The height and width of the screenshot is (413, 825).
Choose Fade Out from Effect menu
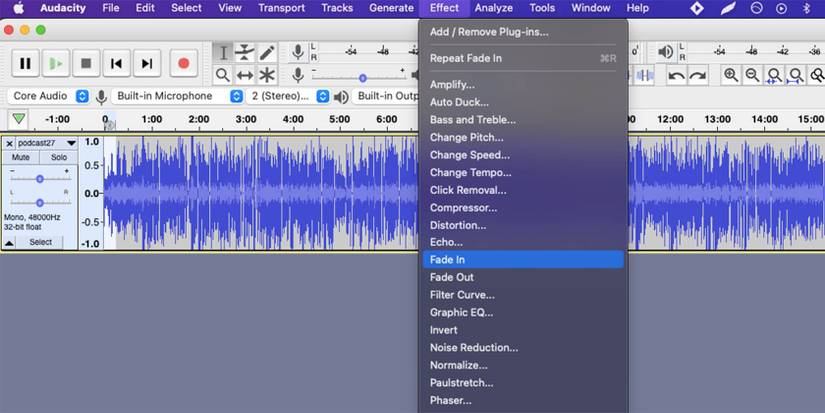[x=452, y=277]
